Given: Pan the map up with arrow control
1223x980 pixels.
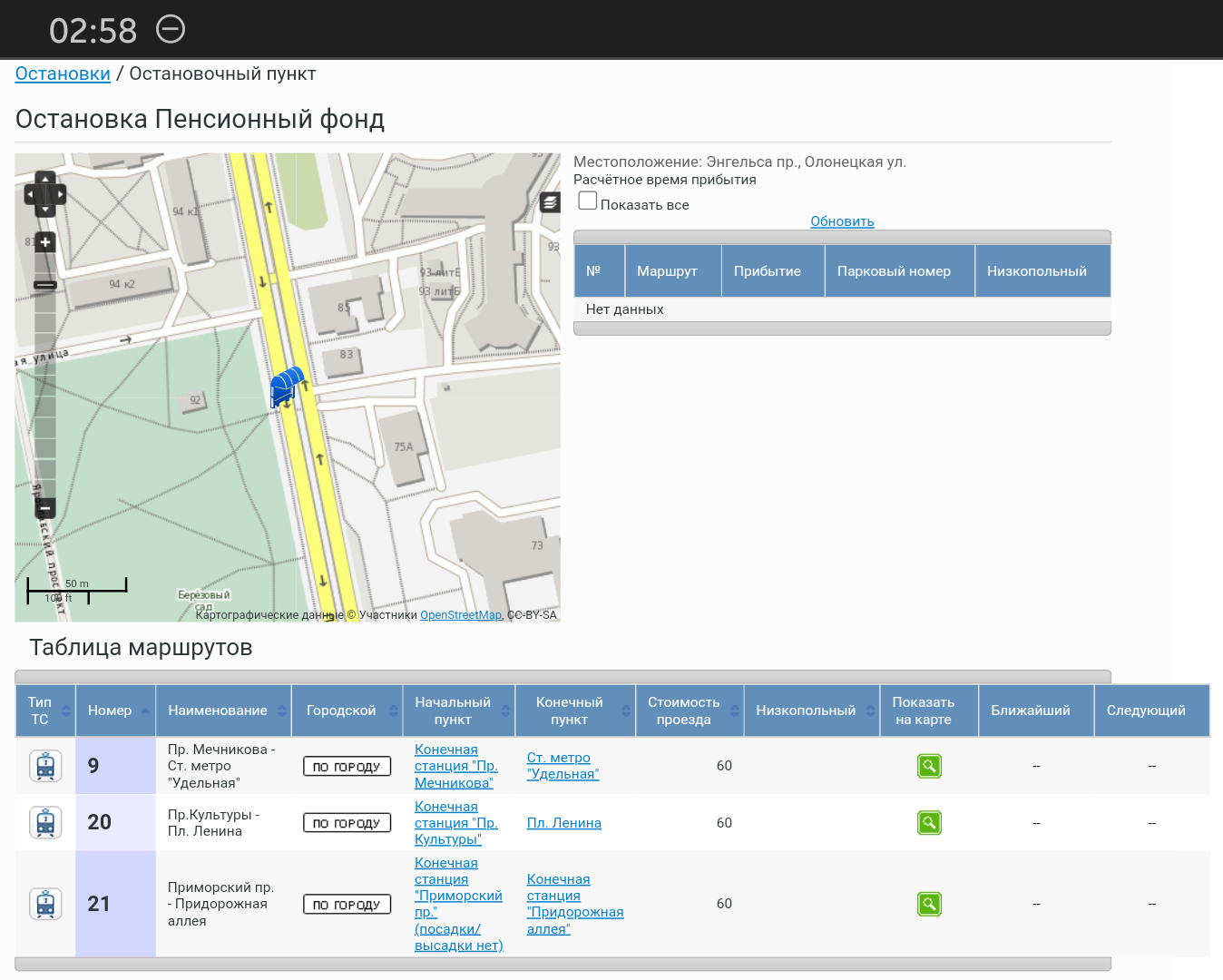Looking at the screenshot, I should point(45,179).
